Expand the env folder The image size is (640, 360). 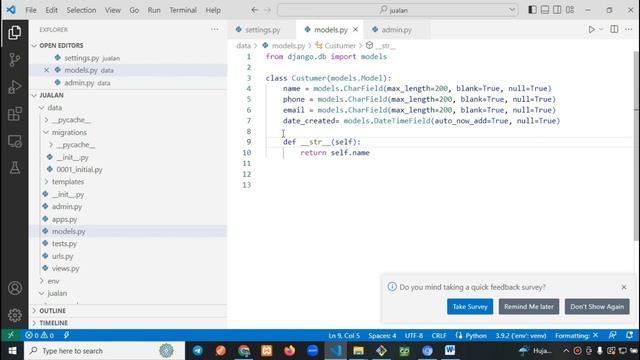coord(42,281)
